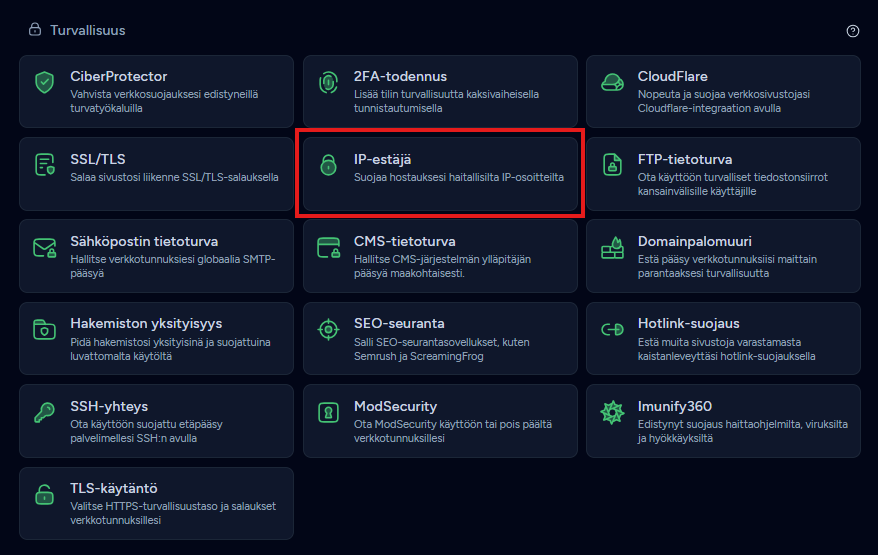Launch the Imunify360 title
878x555 pixels.
pos(675,406)
